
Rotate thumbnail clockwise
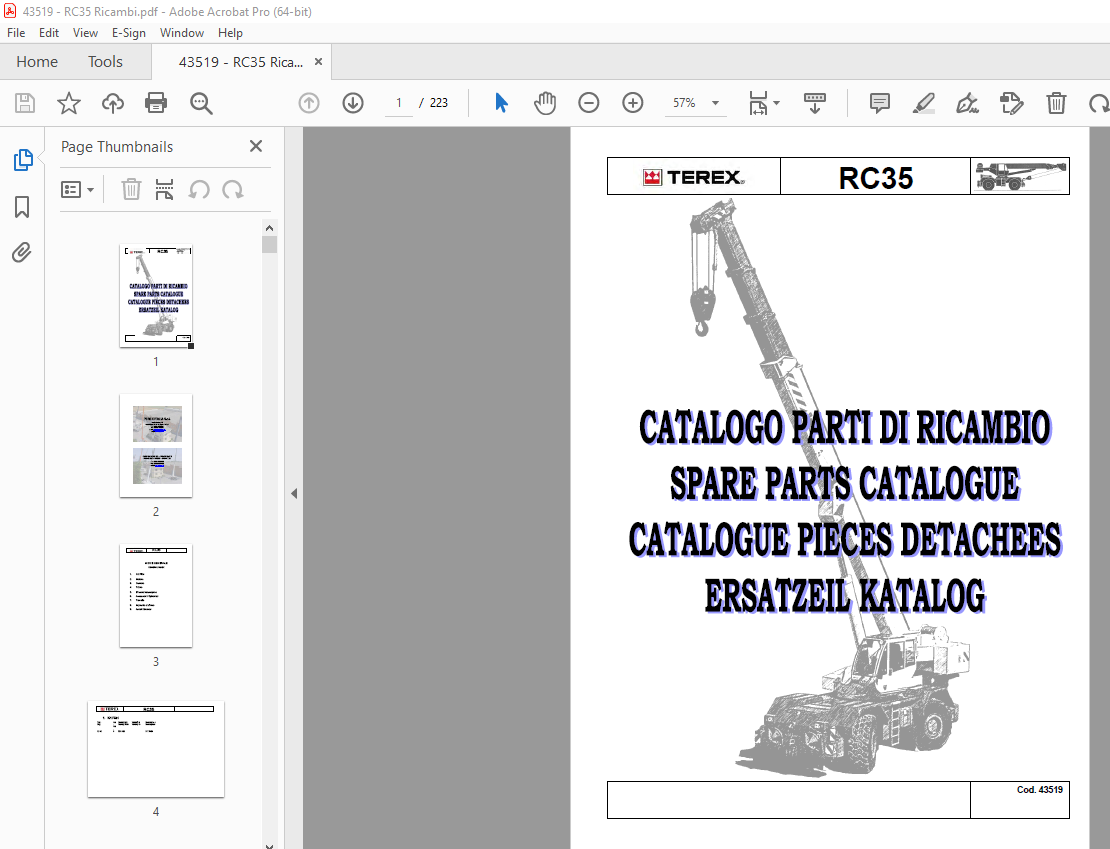click(x=233, y=190)
